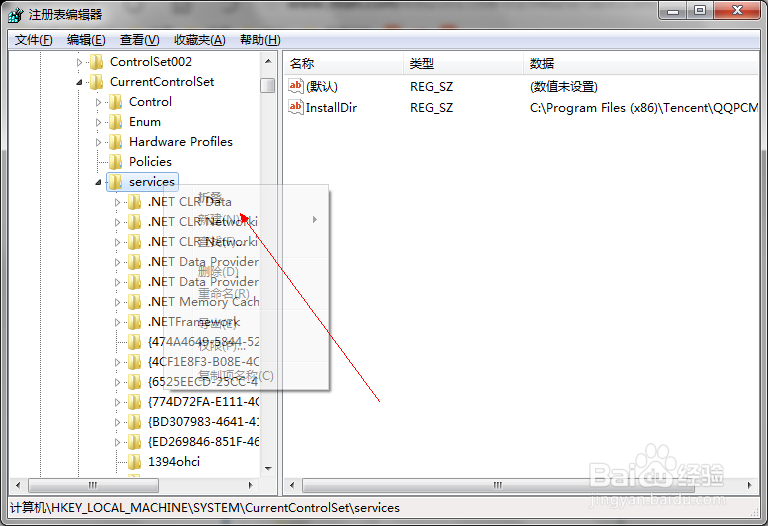Open the 收藏夹(A) menu
Screen dimensions: 768x526
tap(200, 40)
